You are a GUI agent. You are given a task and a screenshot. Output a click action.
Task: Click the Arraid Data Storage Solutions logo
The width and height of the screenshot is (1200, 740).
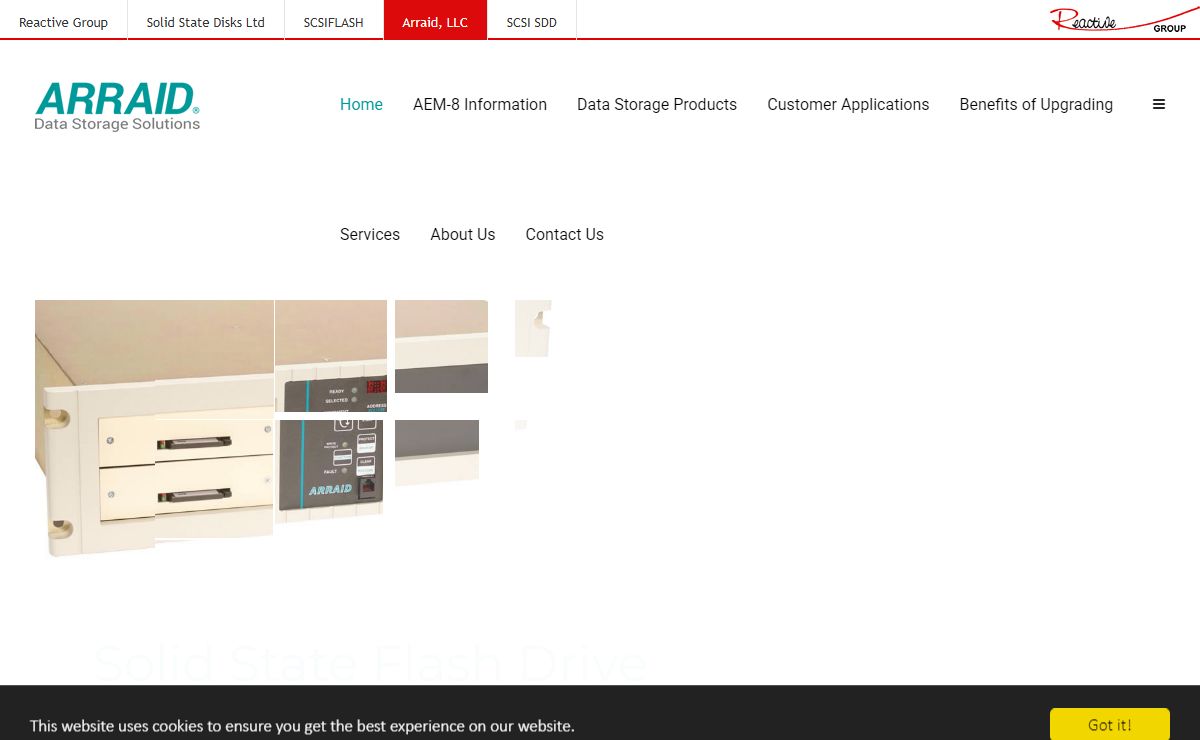[117, 106]
